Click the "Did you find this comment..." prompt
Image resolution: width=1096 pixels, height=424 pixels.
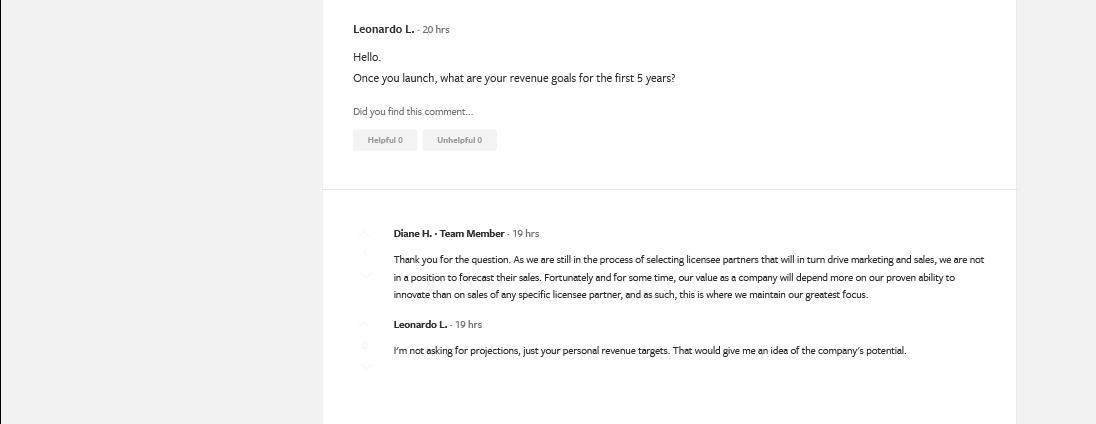click(x=413, y=112)
